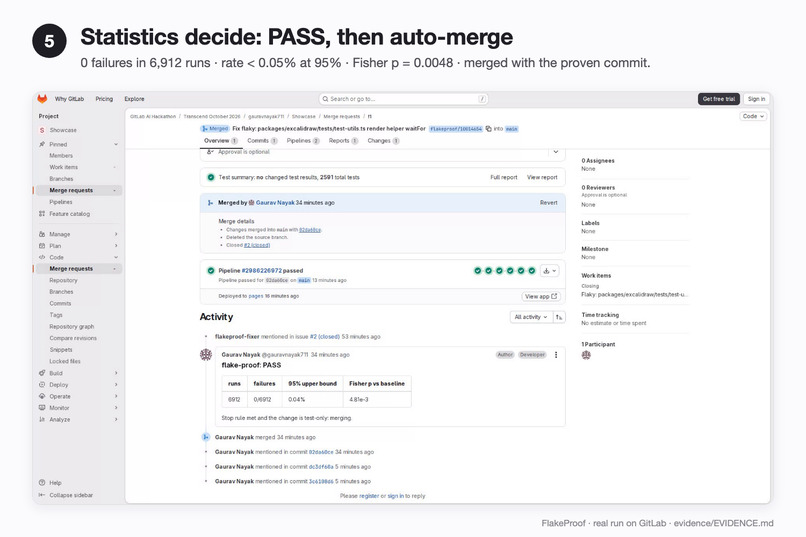Click the first pipeline stage check icon
This screenshot has height=537, width=806.
(478, 270)
